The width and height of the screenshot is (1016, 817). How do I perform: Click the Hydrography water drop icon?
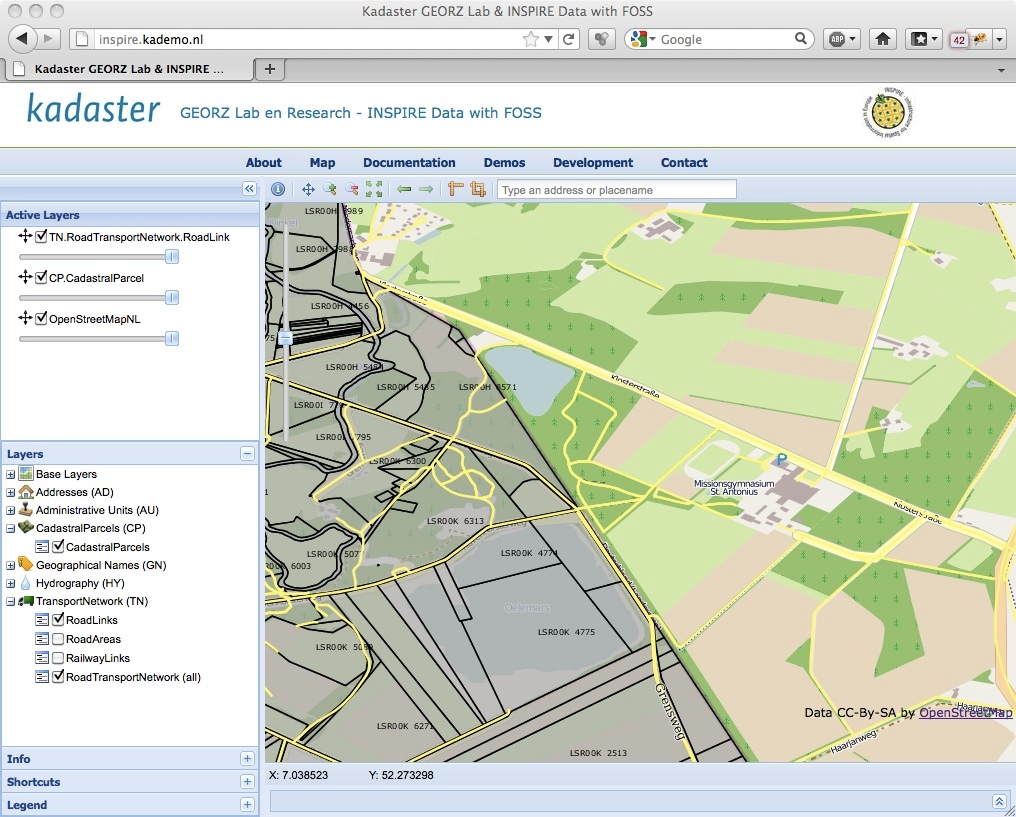coord(26,582)
